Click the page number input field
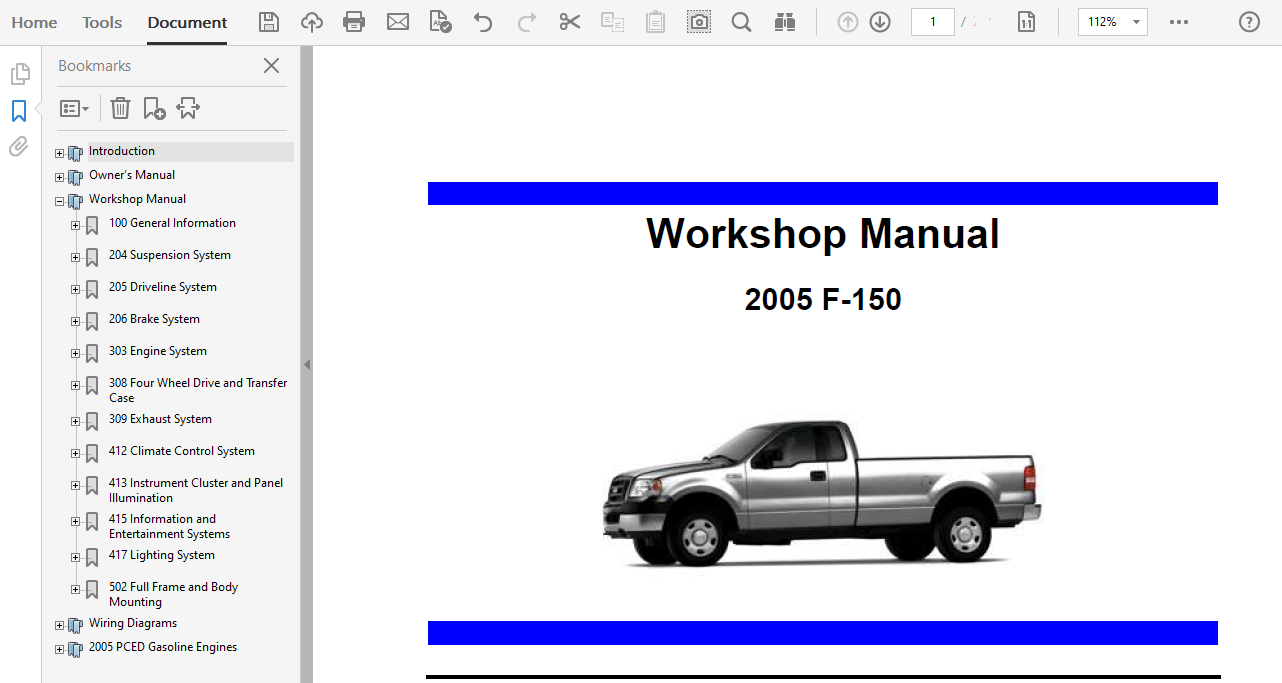The height and width of the screenshot is (683, 1282). click(933, 22)
